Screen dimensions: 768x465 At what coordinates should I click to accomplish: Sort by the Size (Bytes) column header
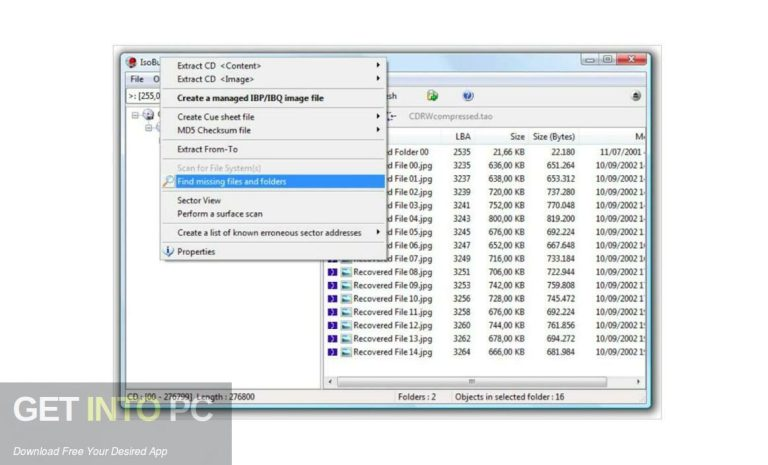(x=554, y=137)
